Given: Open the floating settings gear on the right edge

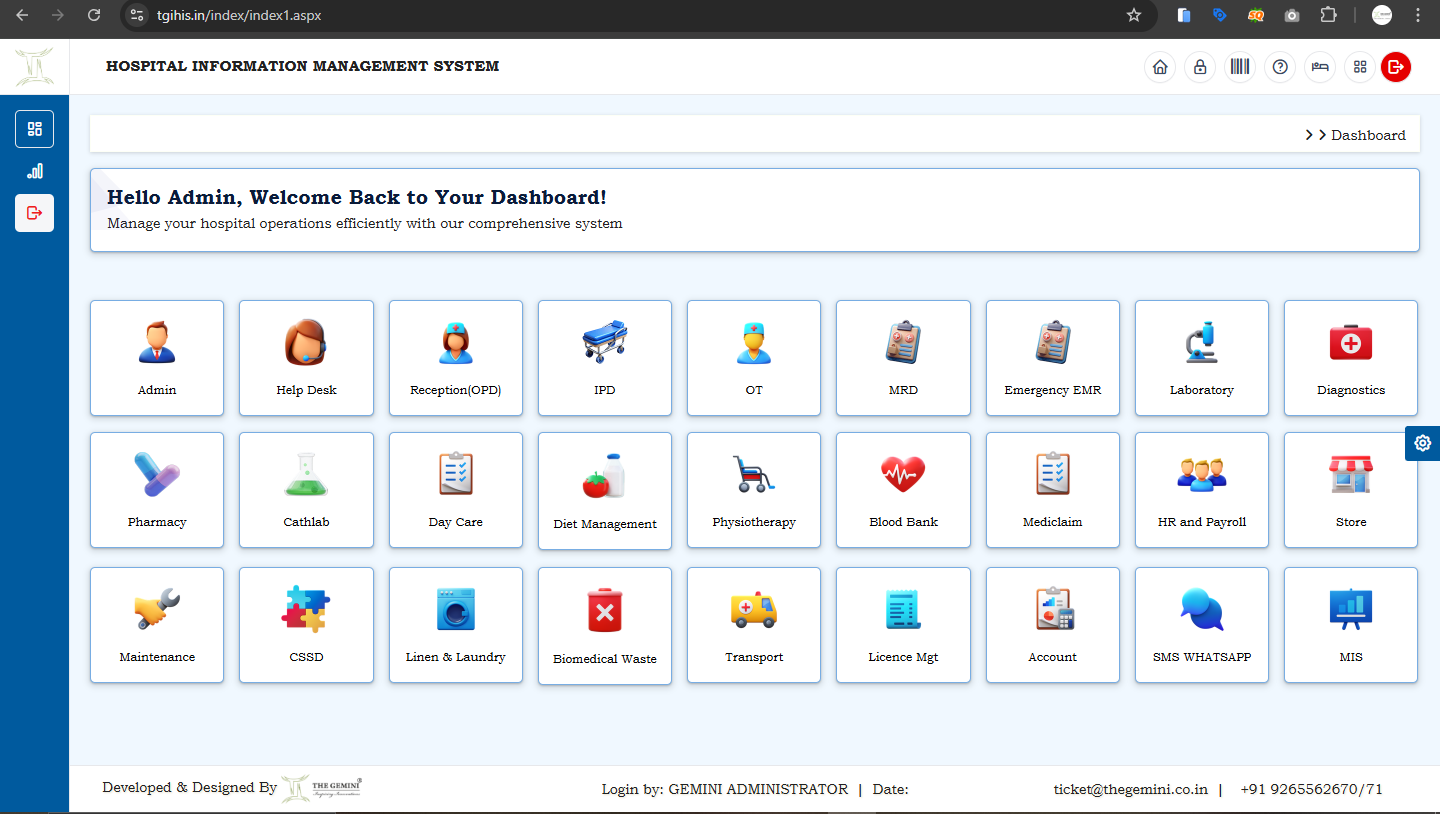Looking at the screenshot, I should [1422, 443].
